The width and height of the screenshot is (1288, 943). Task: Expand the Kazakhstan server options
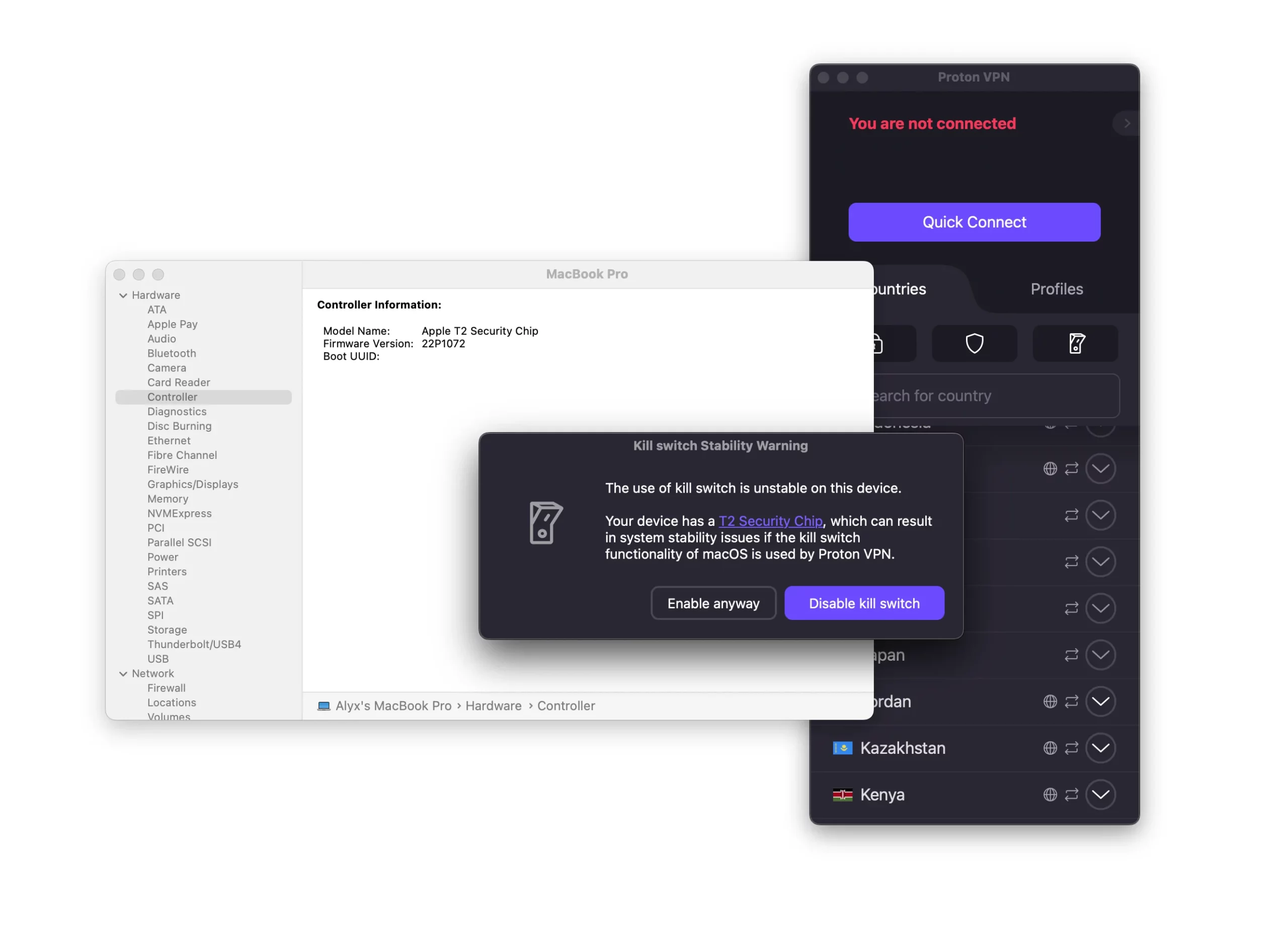tap(1101, 749)
